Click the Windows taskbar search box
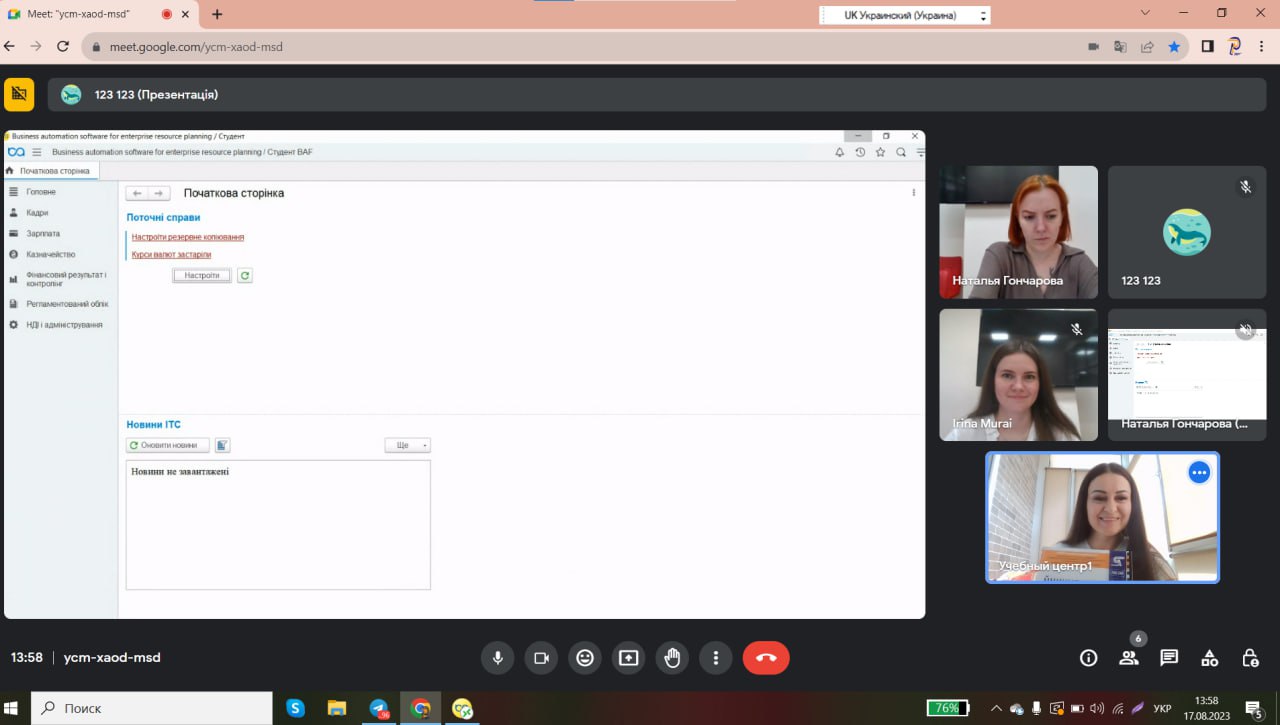The width and height of the screenshot is (1280, 725). [x=152, y=708]
